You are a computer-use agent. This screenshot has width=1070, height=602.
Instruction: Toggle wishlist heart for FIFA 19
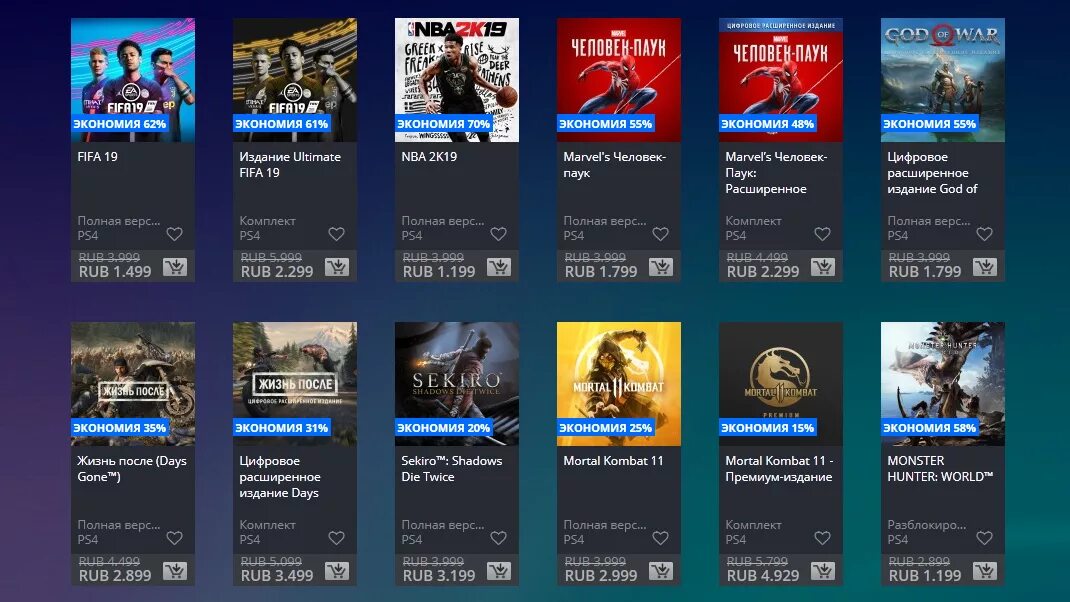pos(175,234)
